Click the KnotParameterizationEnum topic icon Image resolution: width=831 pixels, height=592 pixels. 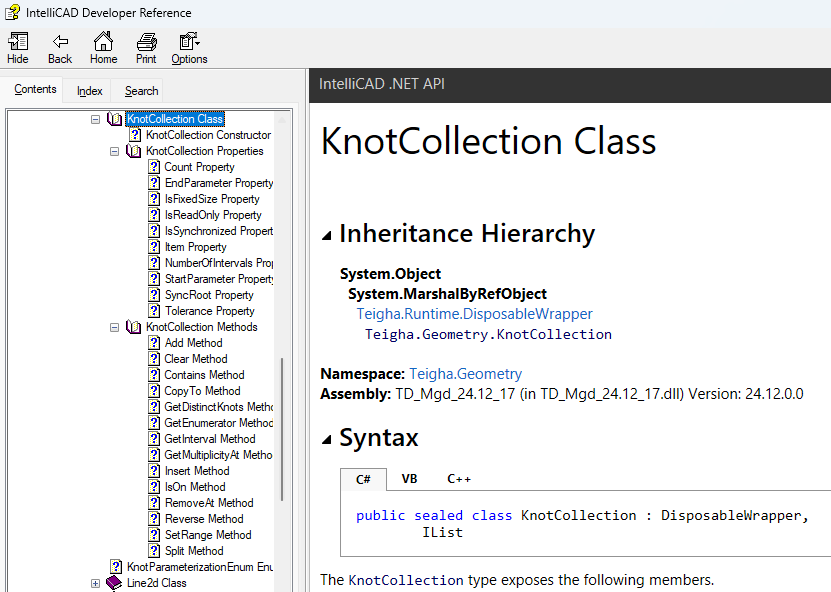pos(116,567)
